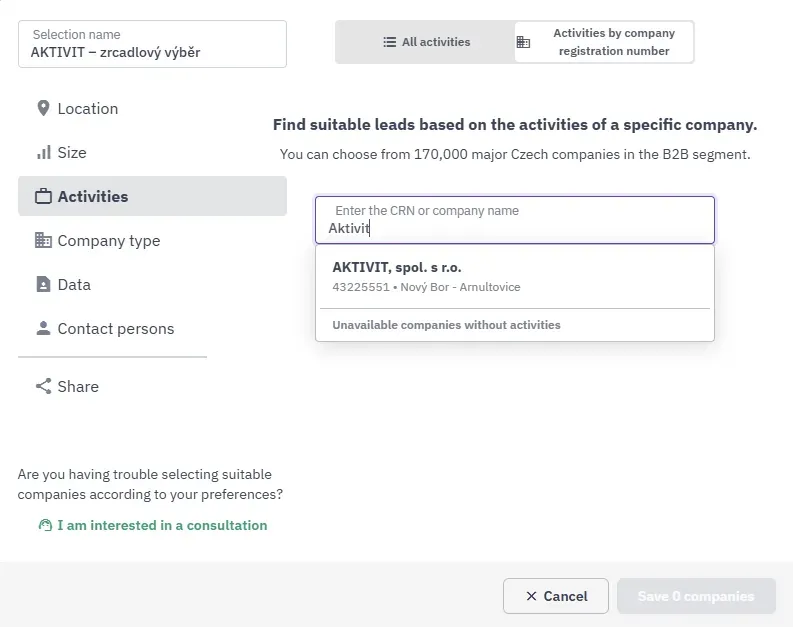
Task: Edit the Selection name field
Action: tap(152, 44)
